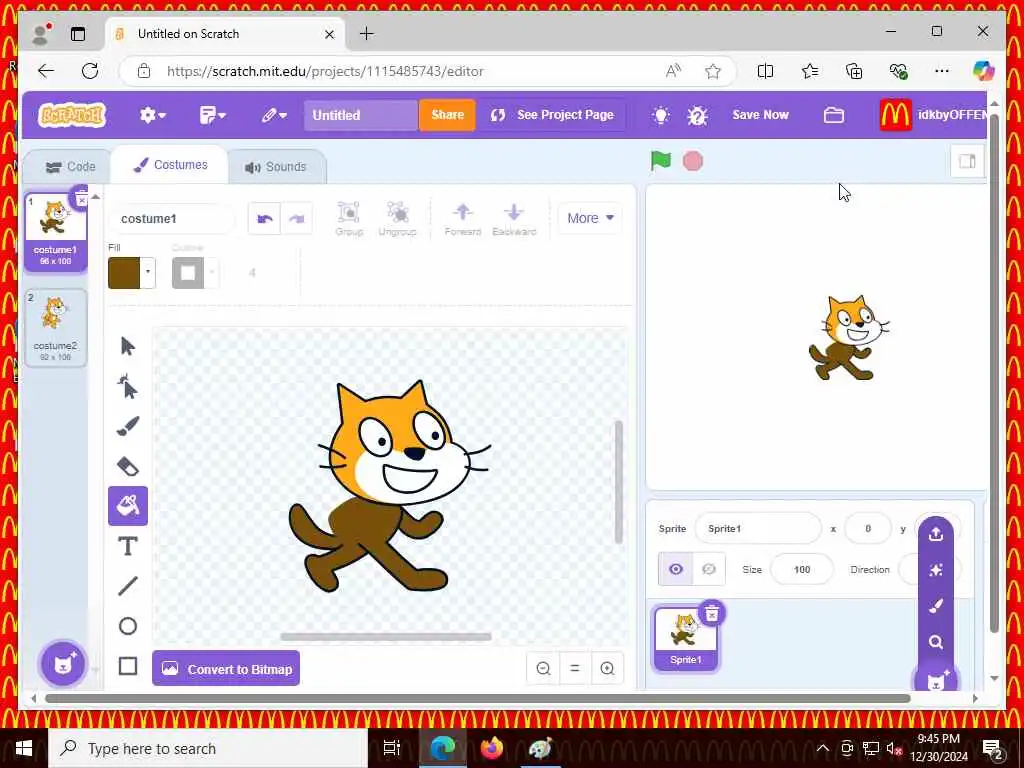Select the Brush tool
Image resolution: width=1024 pixels, height=768 pixels.
(x=128, y=426)
